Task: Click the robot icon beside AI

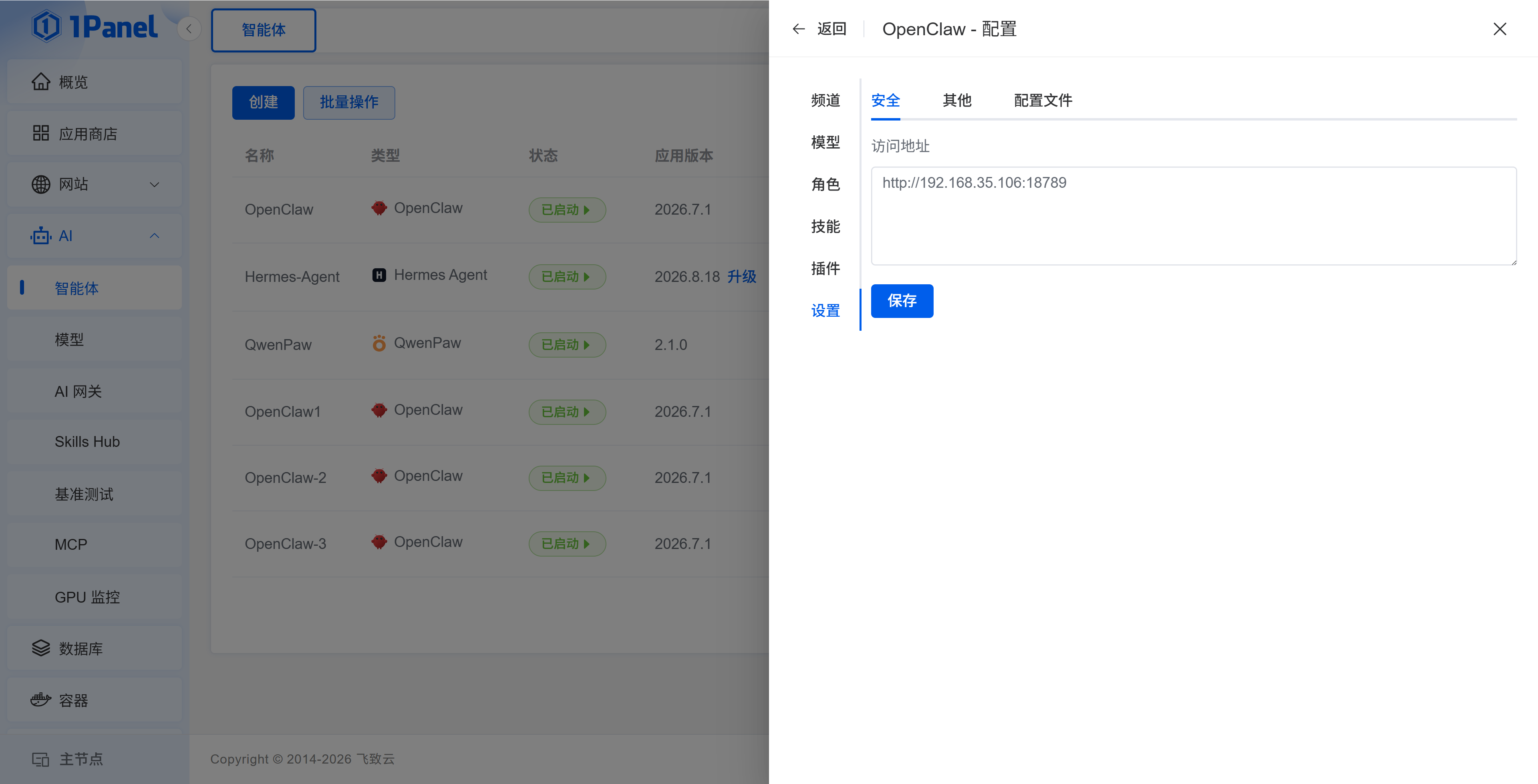Action: (x=40, y=236)
